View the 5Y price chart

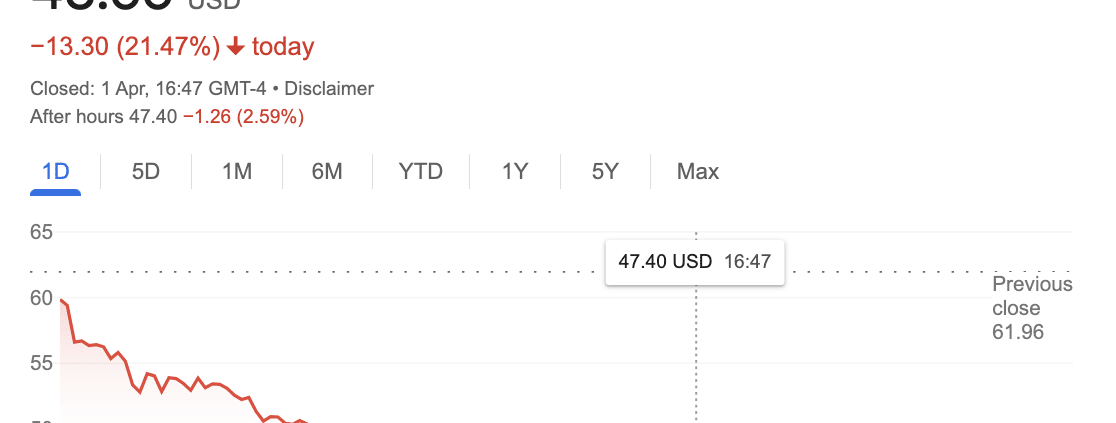(605, 172)
